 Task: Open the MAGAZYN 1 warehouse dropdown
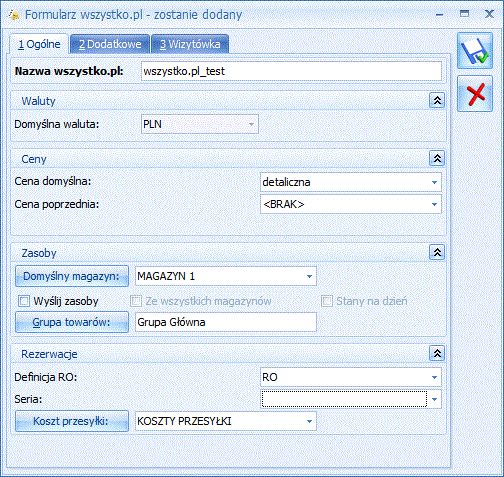(x=309, y=276)
